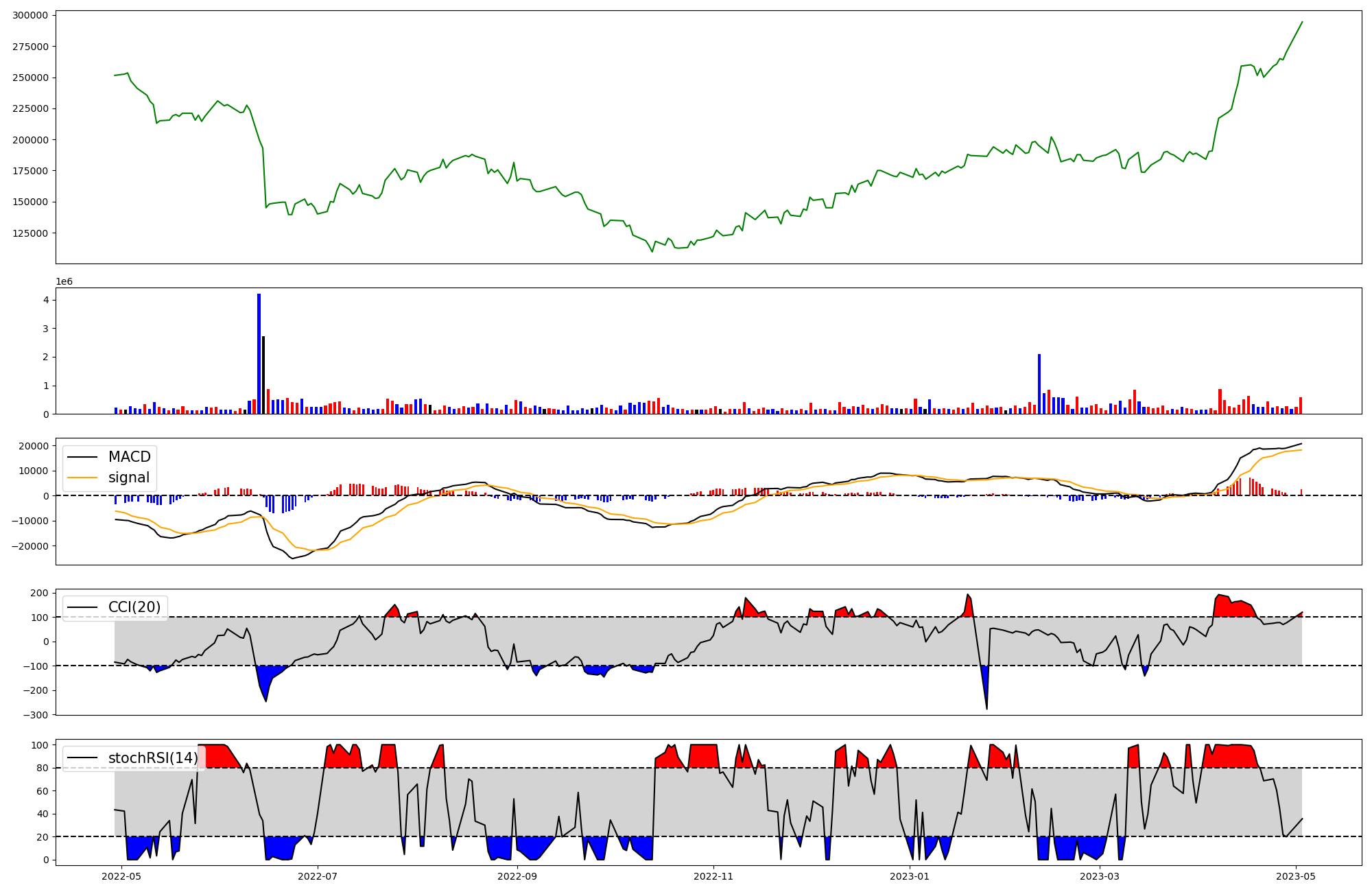This screenshot has width=1372, height=892.
Task: Click the 2023-03 x-axis date label
Action: click(1100, 876)
